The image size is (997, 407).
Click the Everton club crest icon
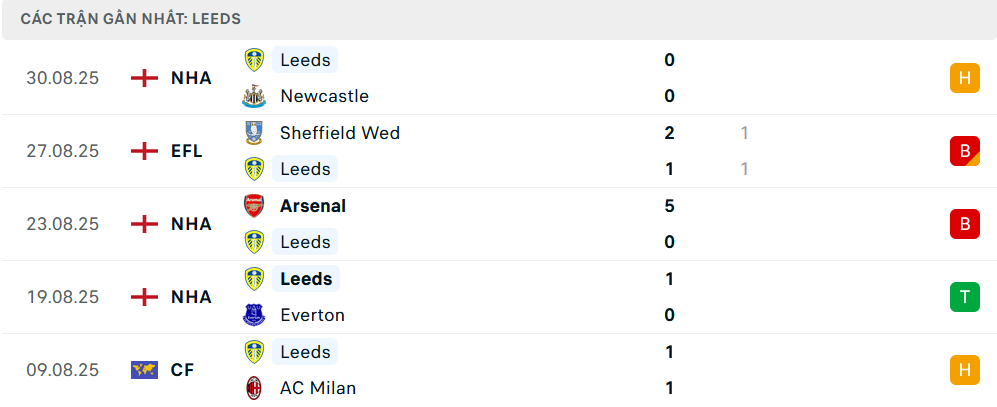tap(254, 315)
